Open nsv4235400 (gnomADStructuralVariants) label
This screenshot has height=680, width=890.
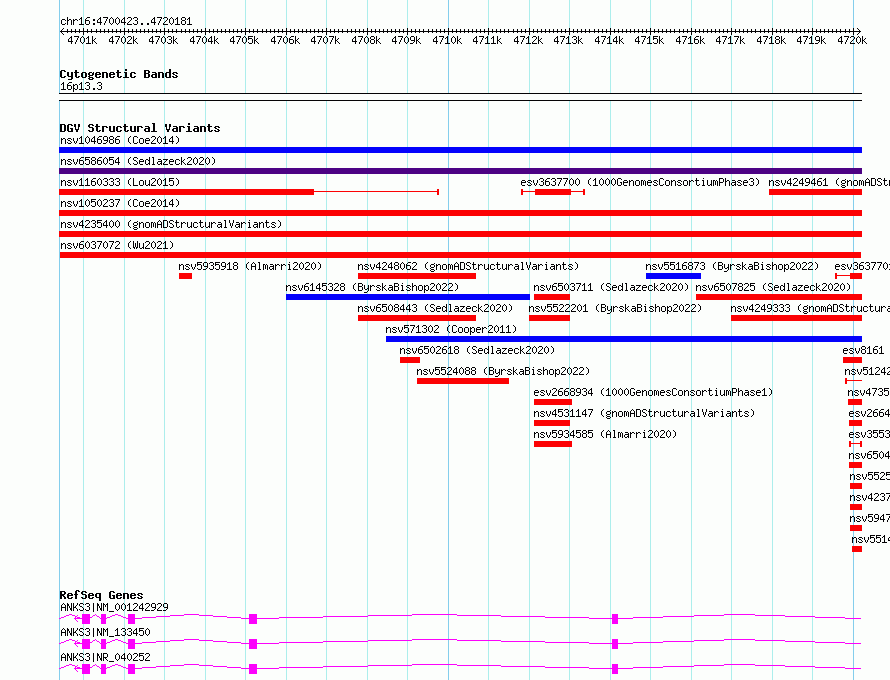pos(171,224)
